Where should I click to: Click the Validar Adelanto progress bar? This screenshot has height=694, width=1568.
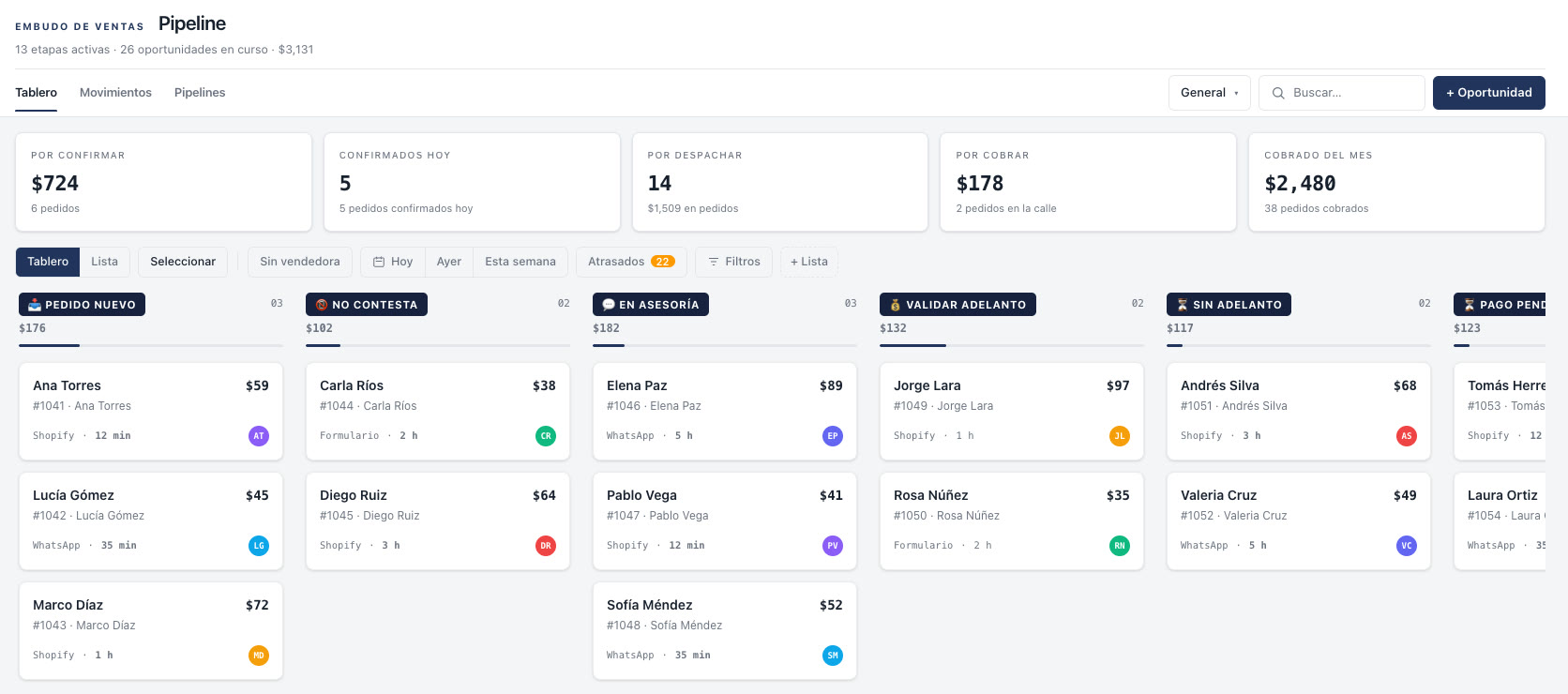coord(1012,346)
